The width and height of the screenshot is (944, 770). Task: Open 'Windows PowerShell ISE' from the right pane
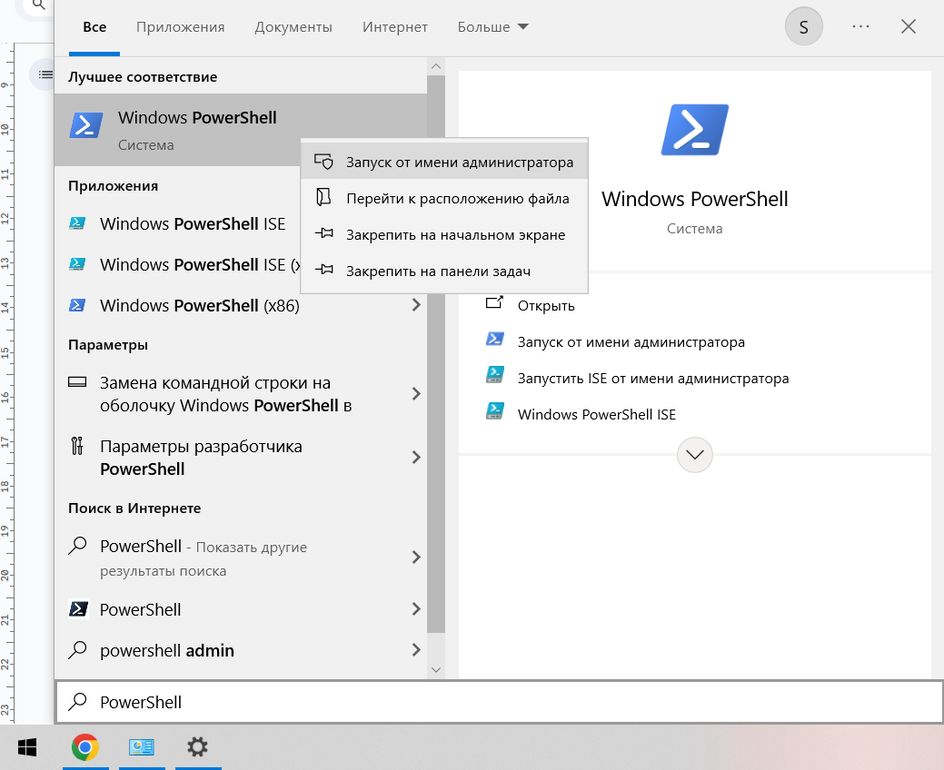click(597, 414)
